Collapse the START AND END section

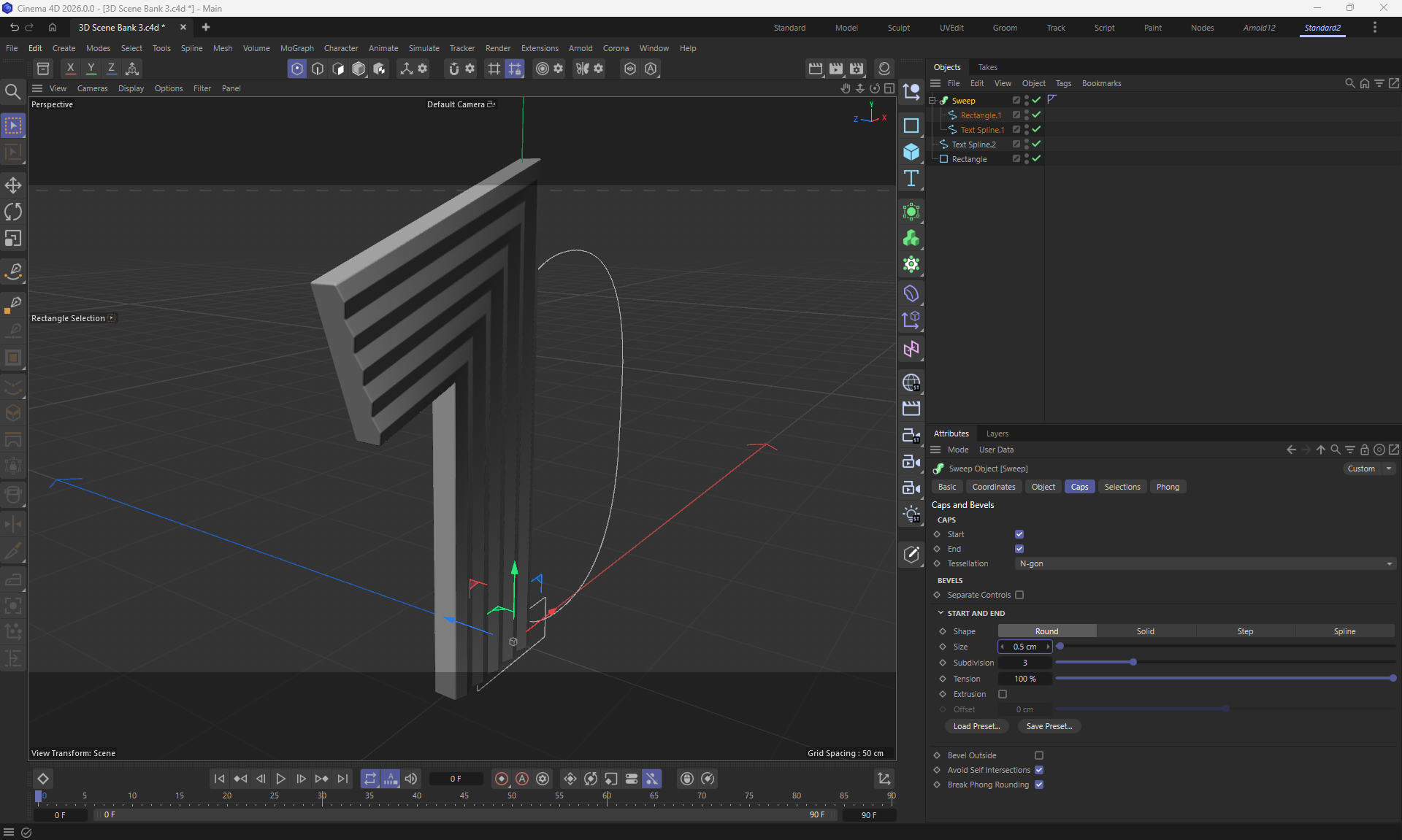point(941,613)
